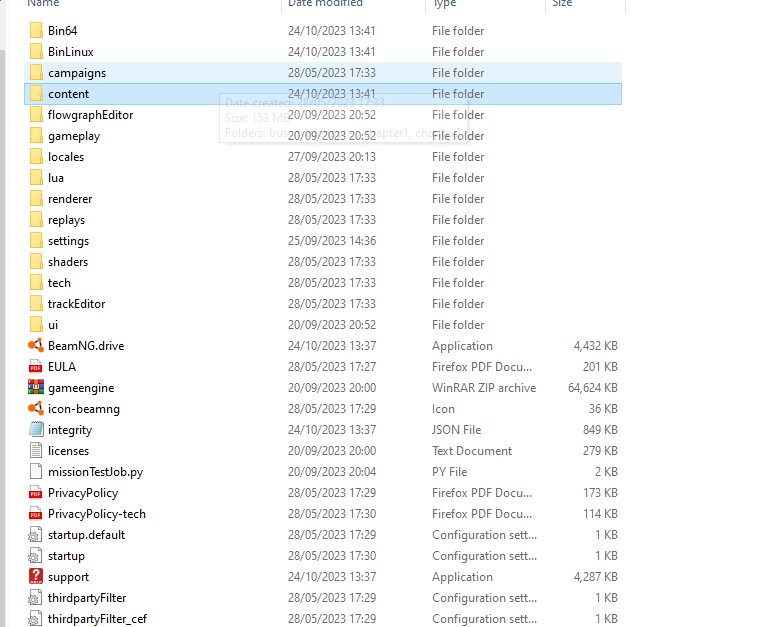The height and width of the screenshot is (627, 761).
Task: Click the 849 KB size value
Action: pos(600,430)
